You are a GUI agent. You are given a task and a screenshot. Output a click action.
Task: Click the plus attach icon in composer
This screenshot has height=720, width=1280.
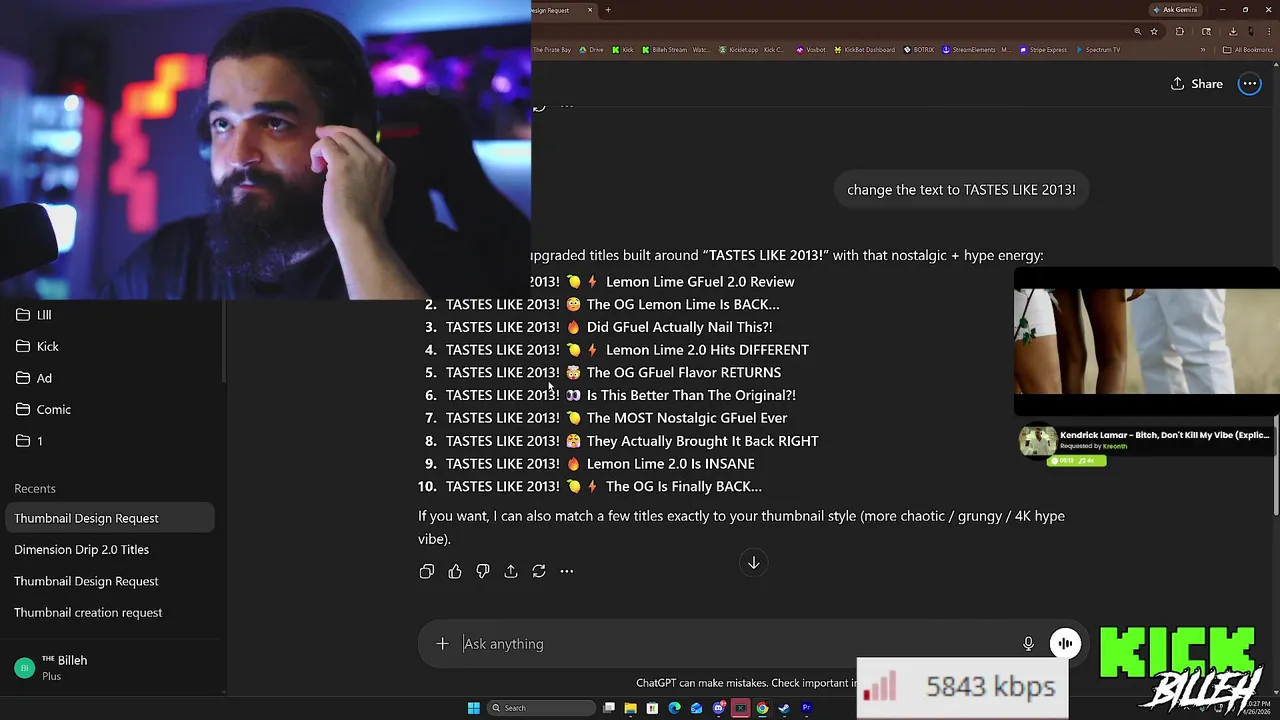[x=442, y=644]
